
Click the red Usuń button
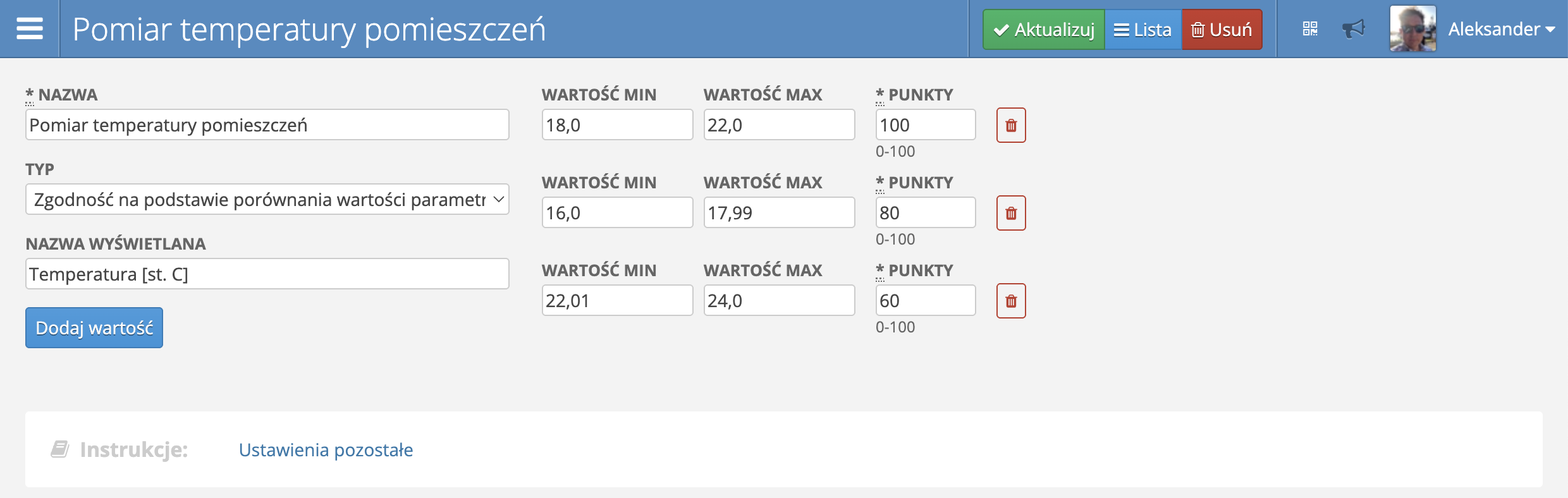coord(1222,30)
